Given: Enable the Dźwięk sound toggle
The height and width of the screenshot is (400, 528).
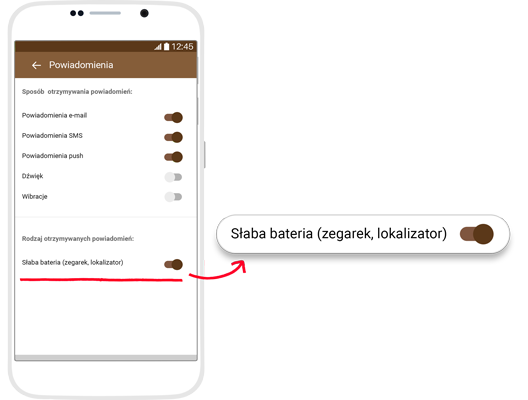Looking at the screenshot, I should click(173, 177).
